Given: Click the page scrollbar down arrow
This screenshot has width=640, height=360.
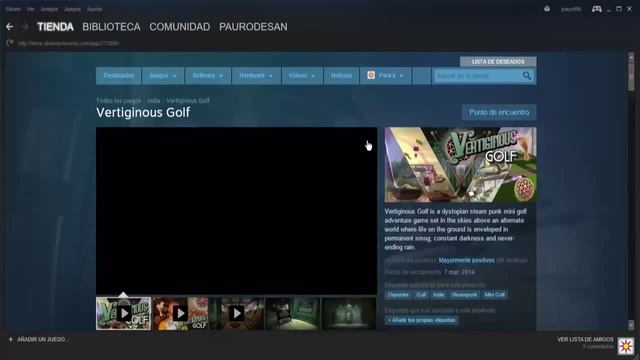Looking at the screenshot, I should click(631, 325).
